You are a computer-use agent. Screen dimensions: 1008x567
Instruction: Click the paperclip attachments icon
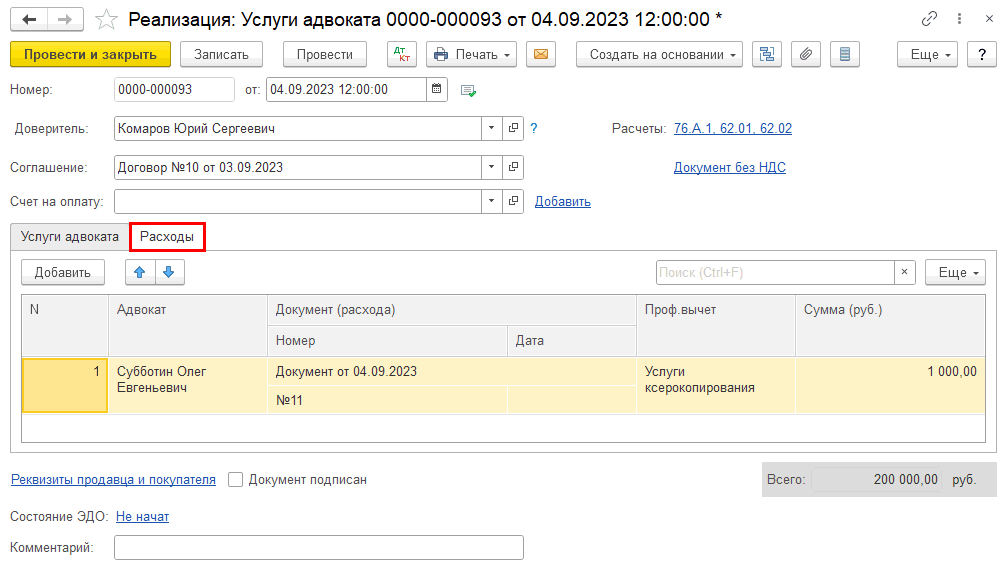pos(806,54)
